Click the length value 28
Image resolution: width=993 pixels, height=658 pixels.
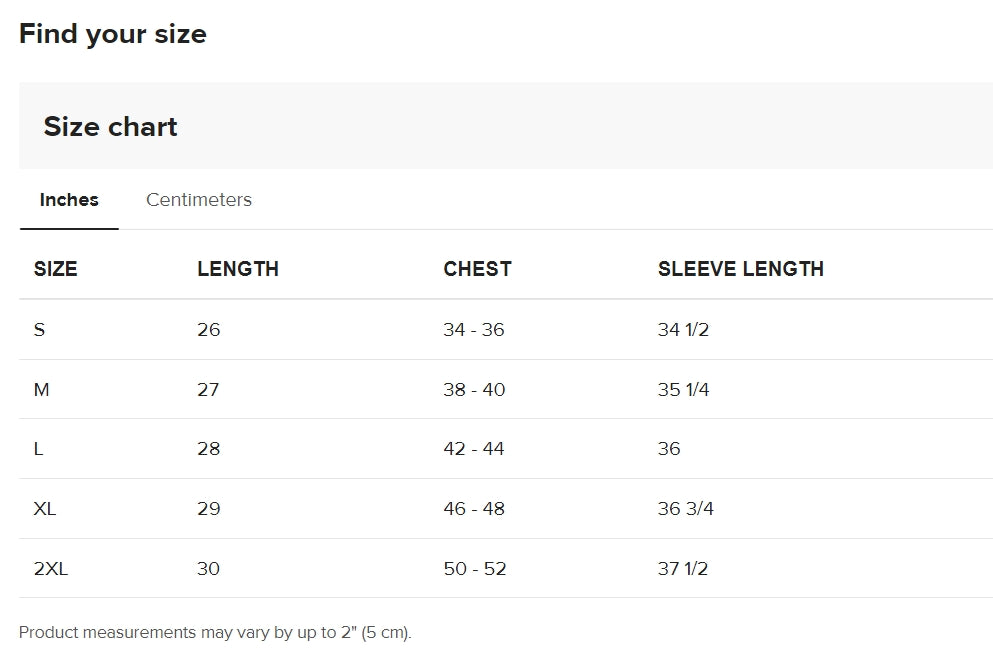[x=208, y=449]
